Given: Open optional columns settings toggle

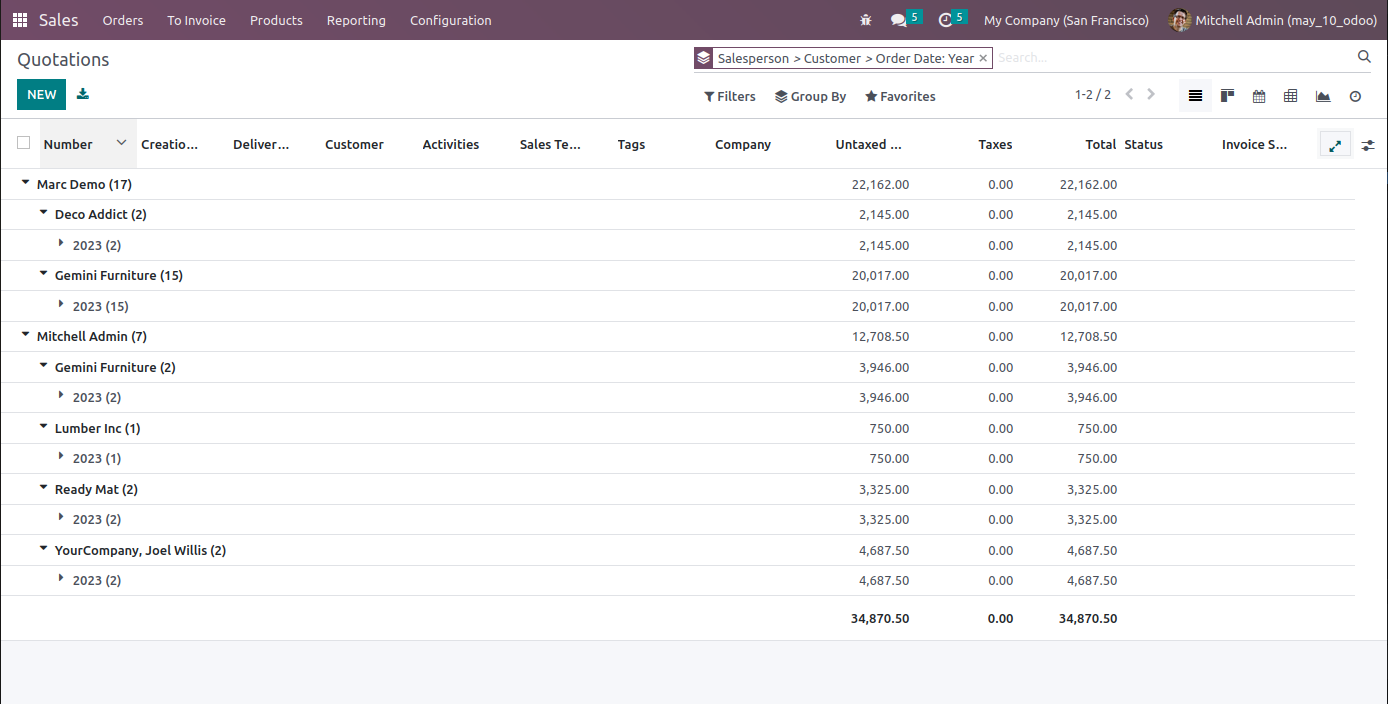Looking at the screenshot, I should (1368, 145).
